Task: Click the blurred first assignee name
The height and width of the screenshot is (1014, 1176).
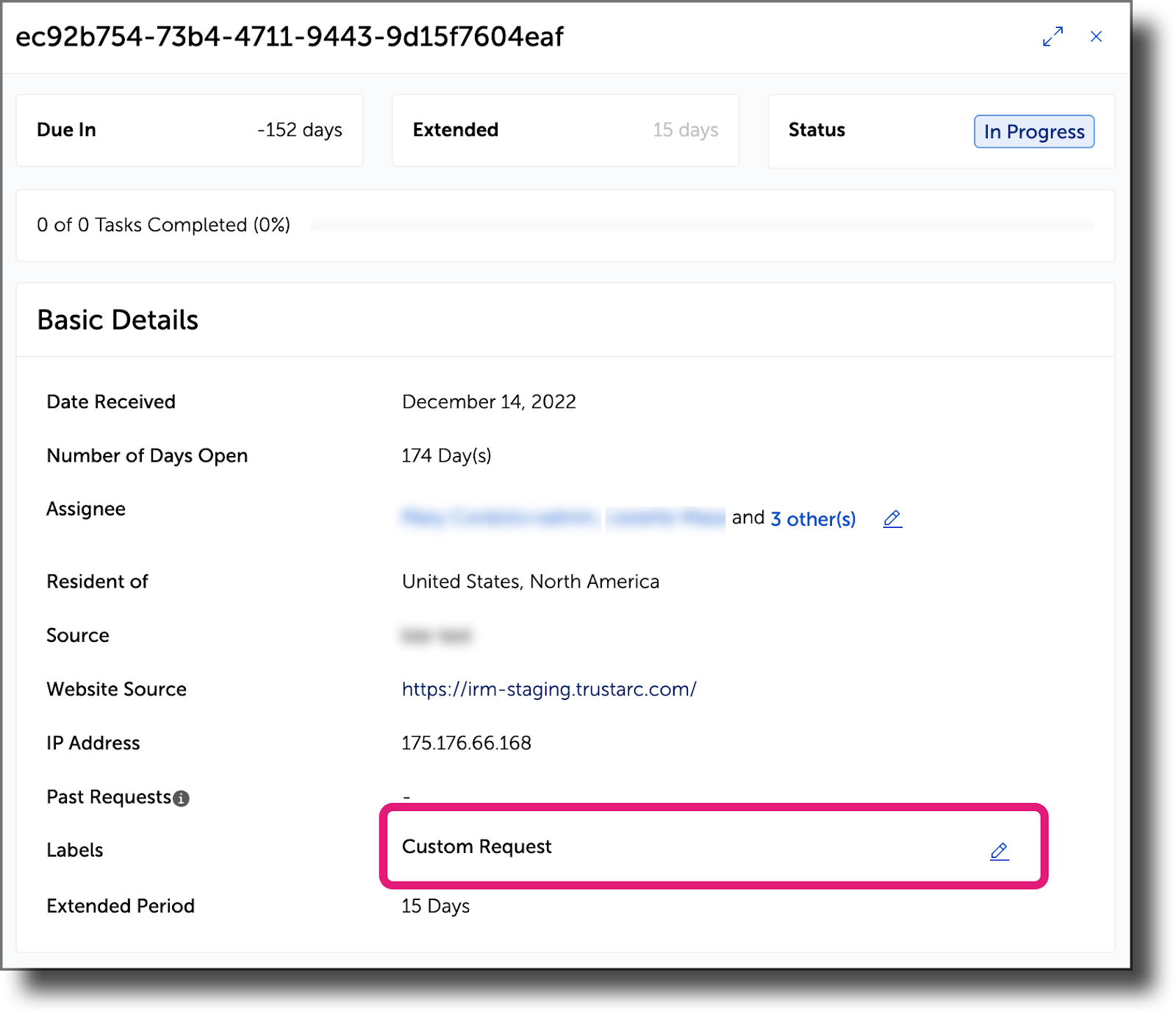Action: tap(500, 517)
